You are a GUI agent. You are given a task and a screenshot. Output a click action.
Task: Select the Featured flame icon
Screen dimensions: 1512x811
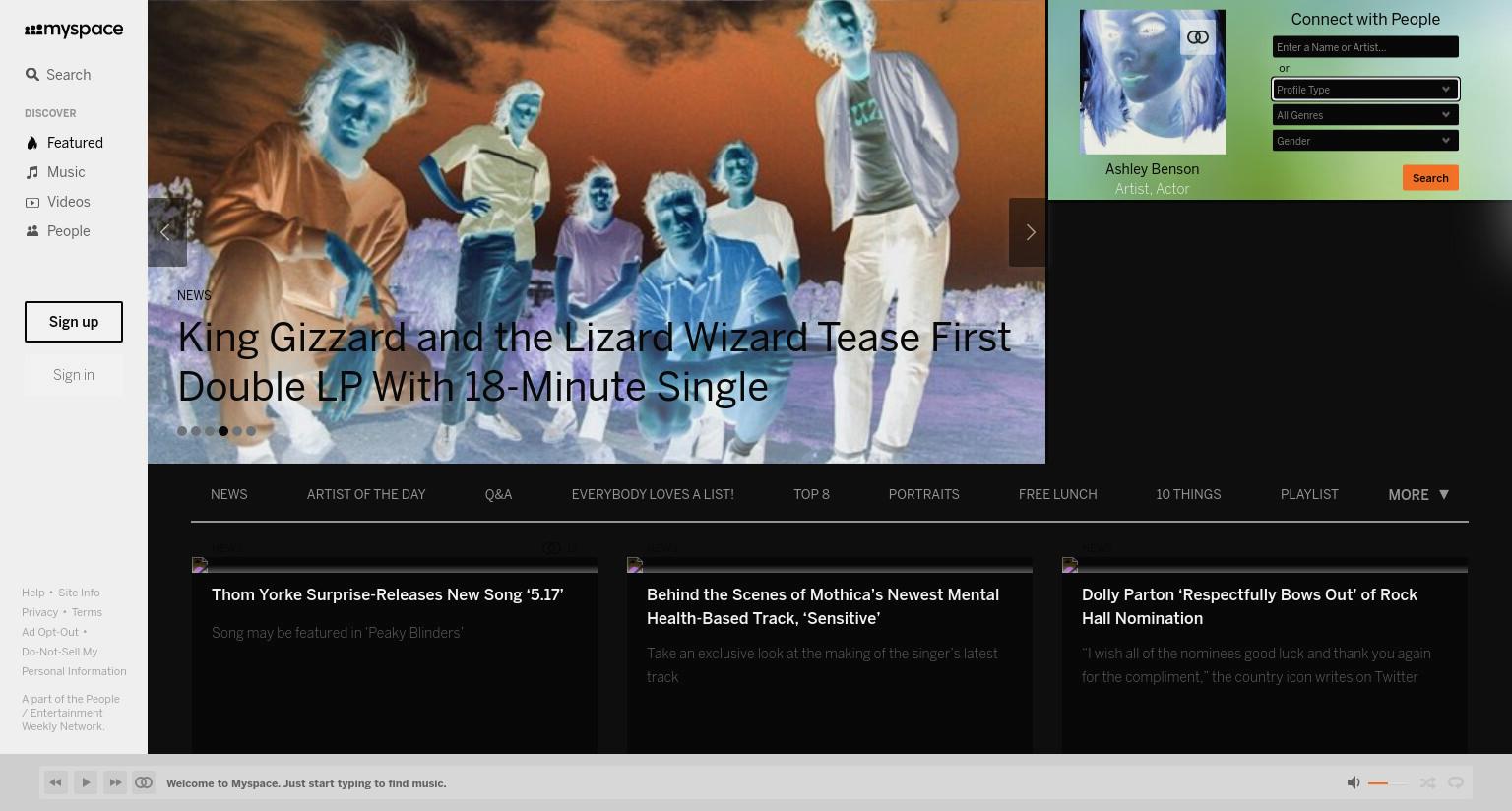tap(32, 143)
